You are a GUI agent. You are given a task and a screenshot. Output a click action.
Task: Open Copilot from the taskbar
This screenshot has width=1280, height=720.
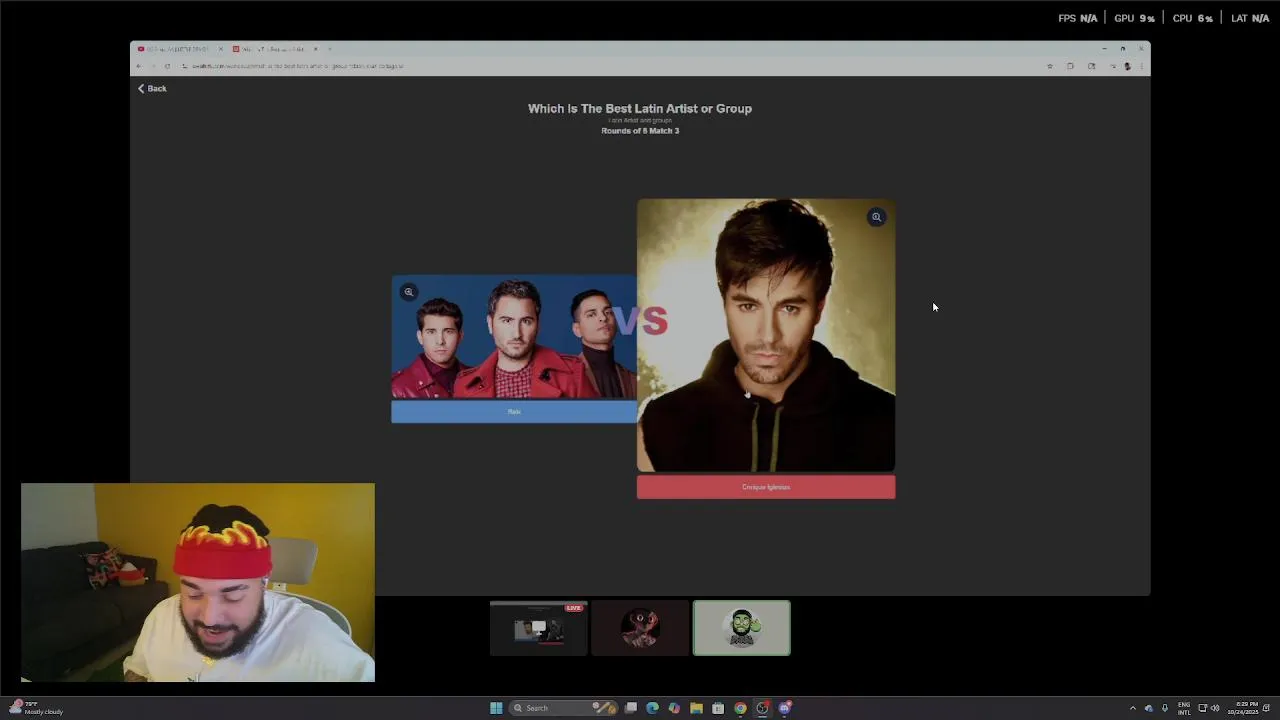pyautogui.click(x=674, y=708)
